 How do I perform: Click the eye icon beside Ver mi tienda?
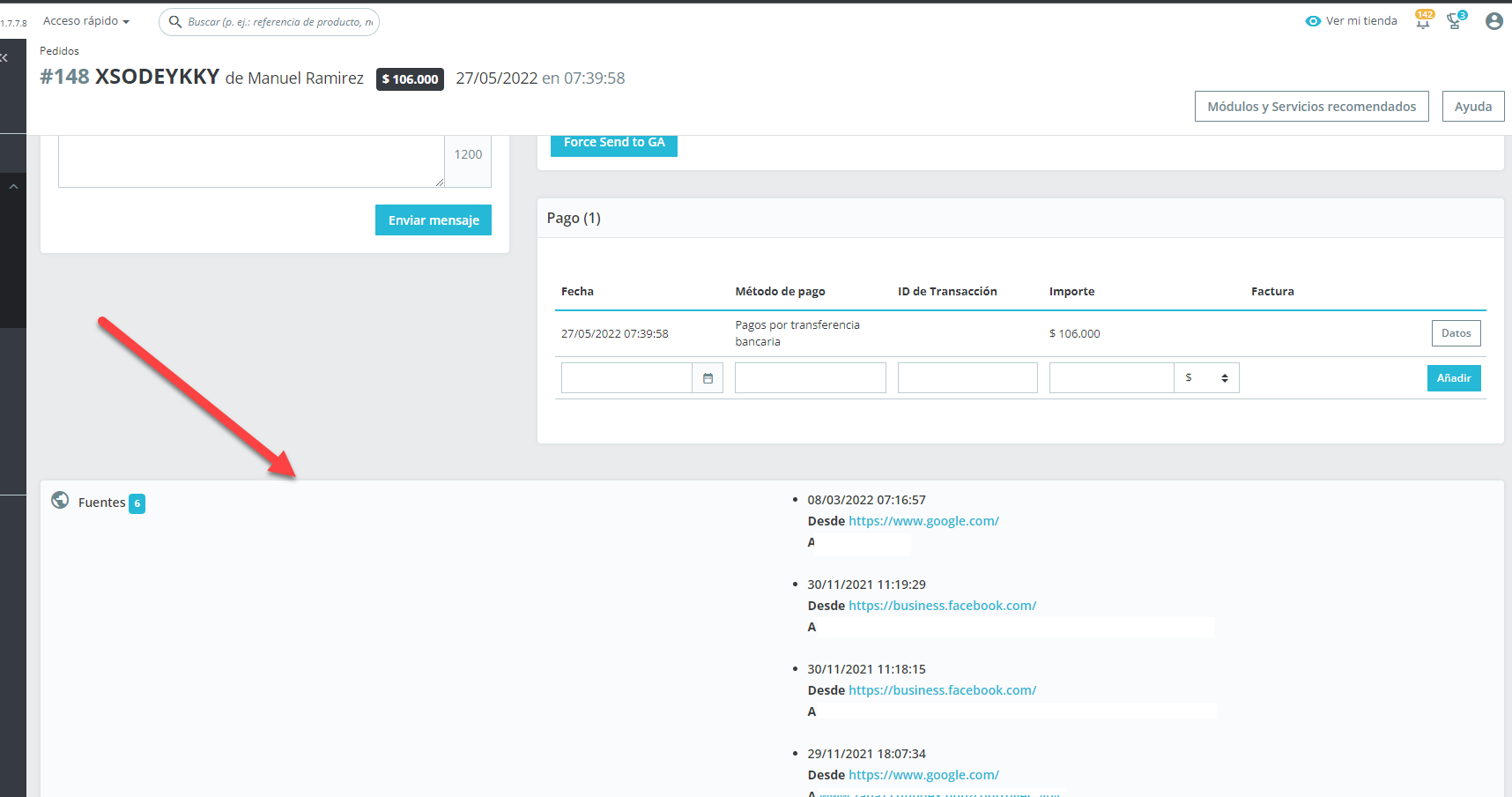click(x=1313, y=21)
